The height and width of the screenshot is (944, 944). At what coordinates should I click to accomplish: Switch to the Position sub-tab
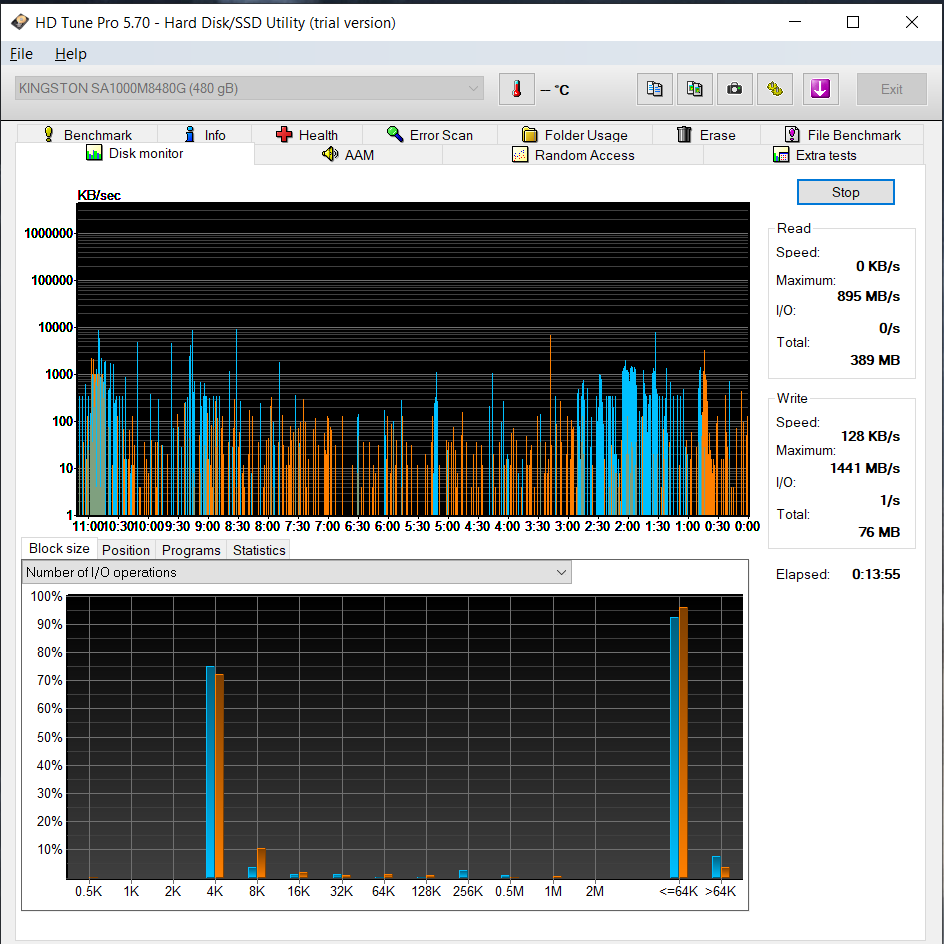tap(126, 550)
